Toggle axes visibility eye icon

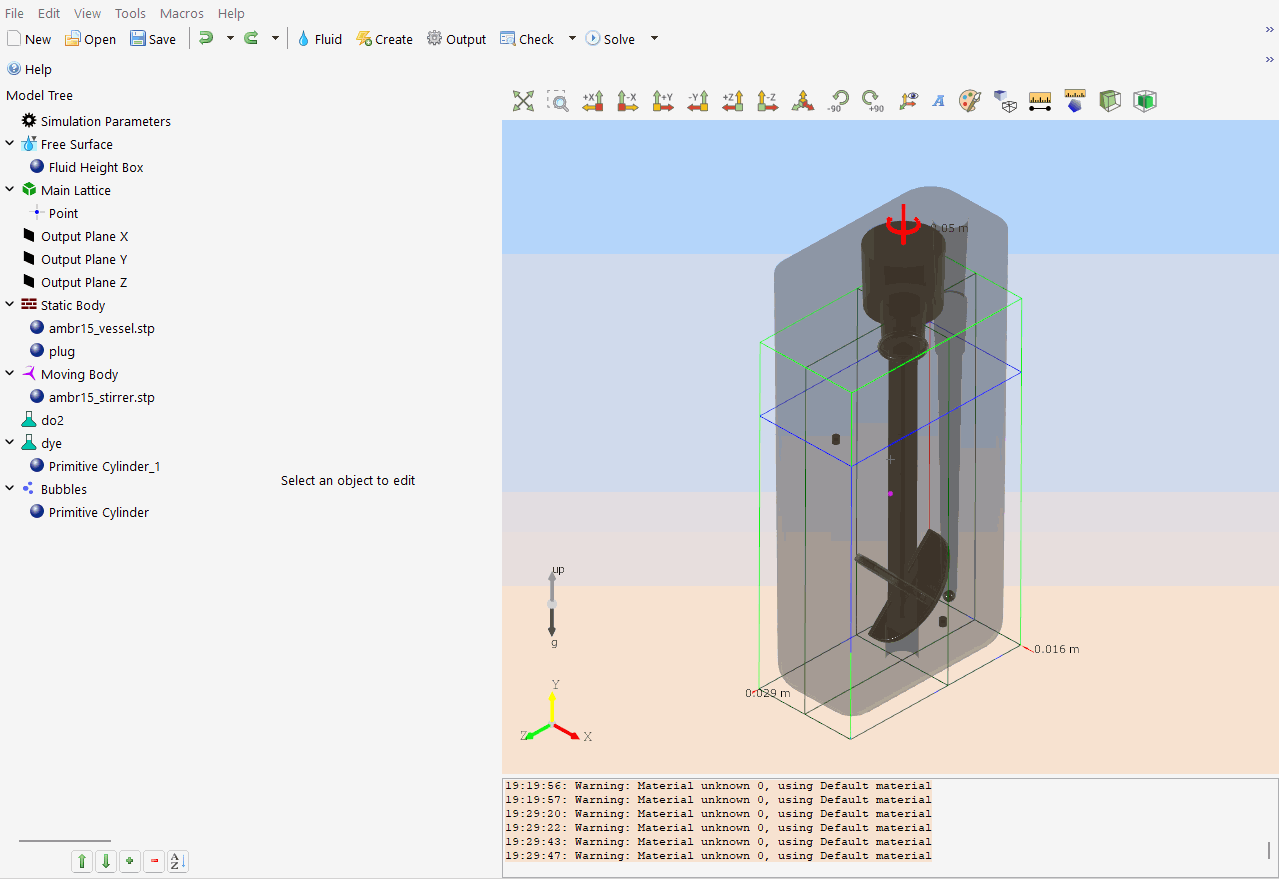click(x=907, y=100)
